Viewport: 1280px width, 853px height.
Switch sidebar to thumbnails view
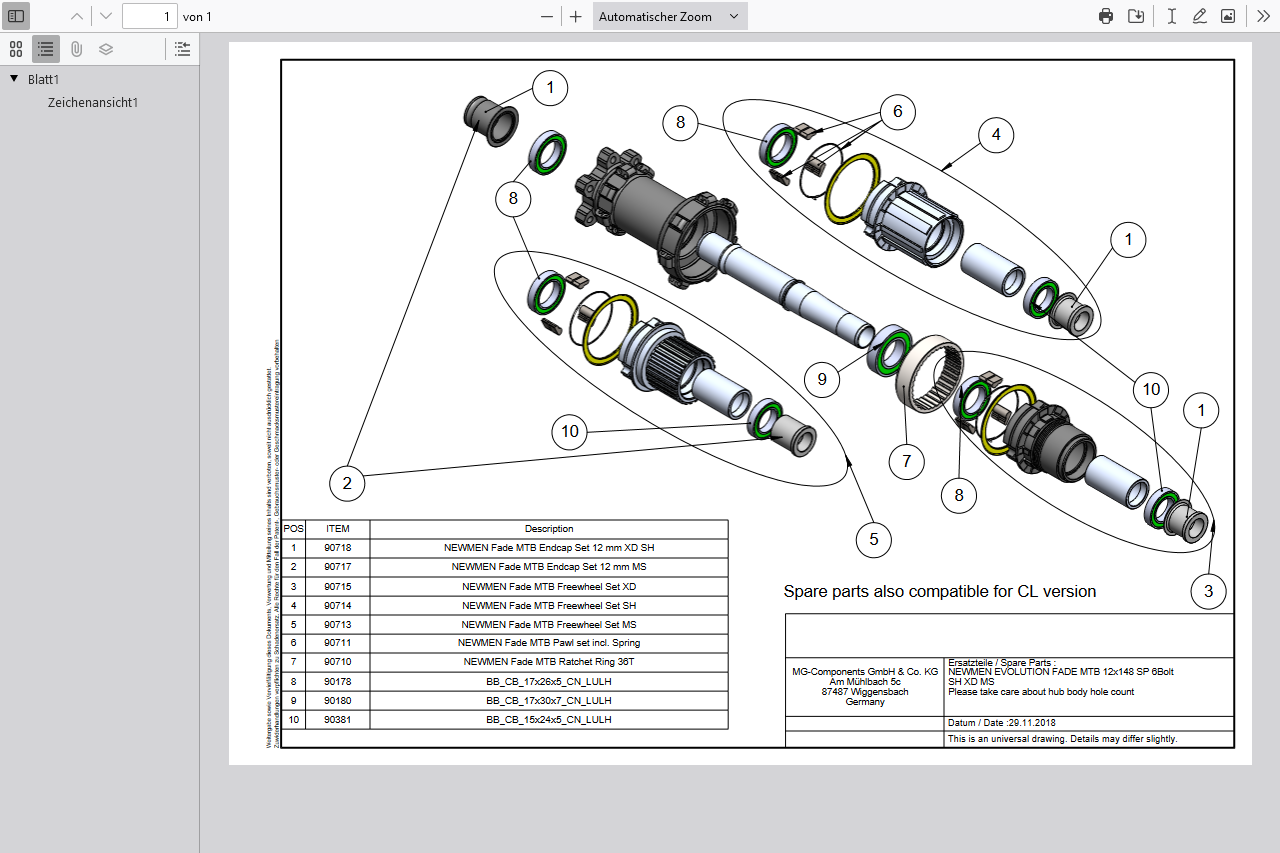point(16,48)
